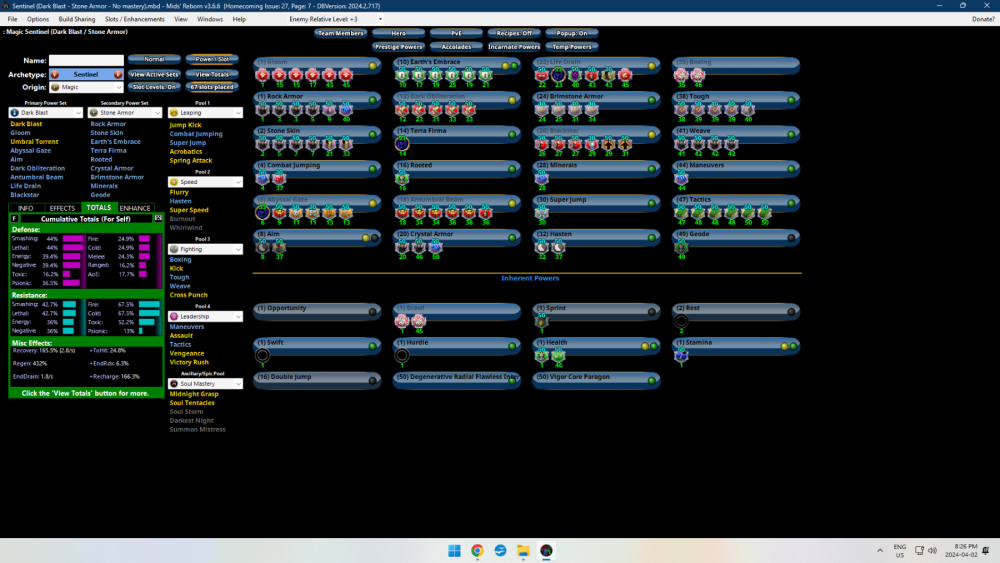1000x563 pixels.
Task: Click the Accolades button
Action: (456, 47)
